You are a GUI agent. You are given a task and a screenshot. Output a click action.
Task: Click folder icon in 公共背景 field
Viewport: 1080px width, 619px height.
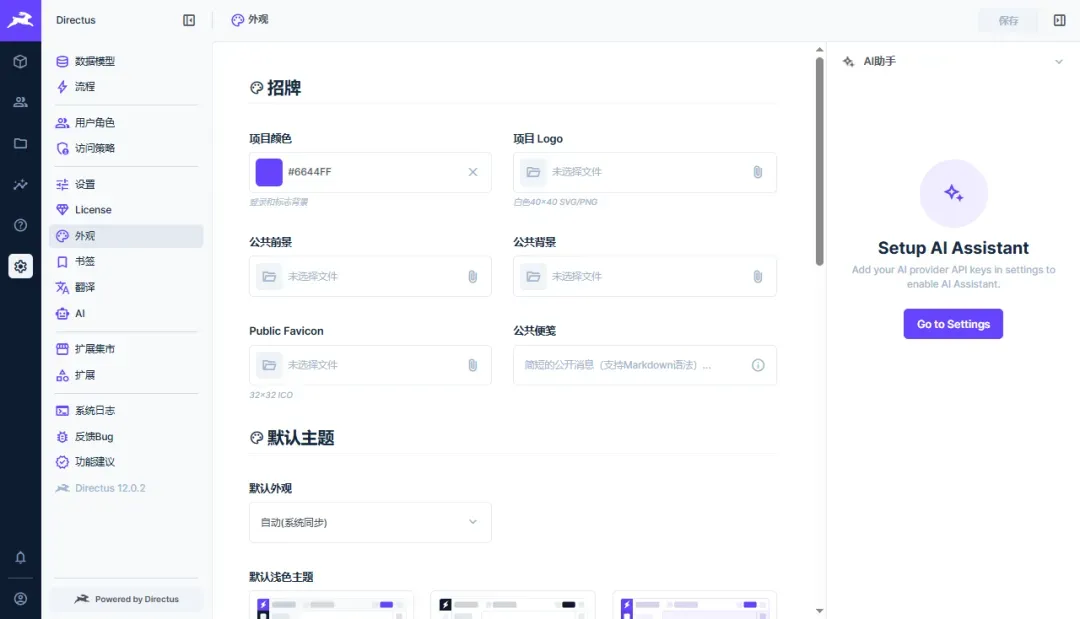533,276
